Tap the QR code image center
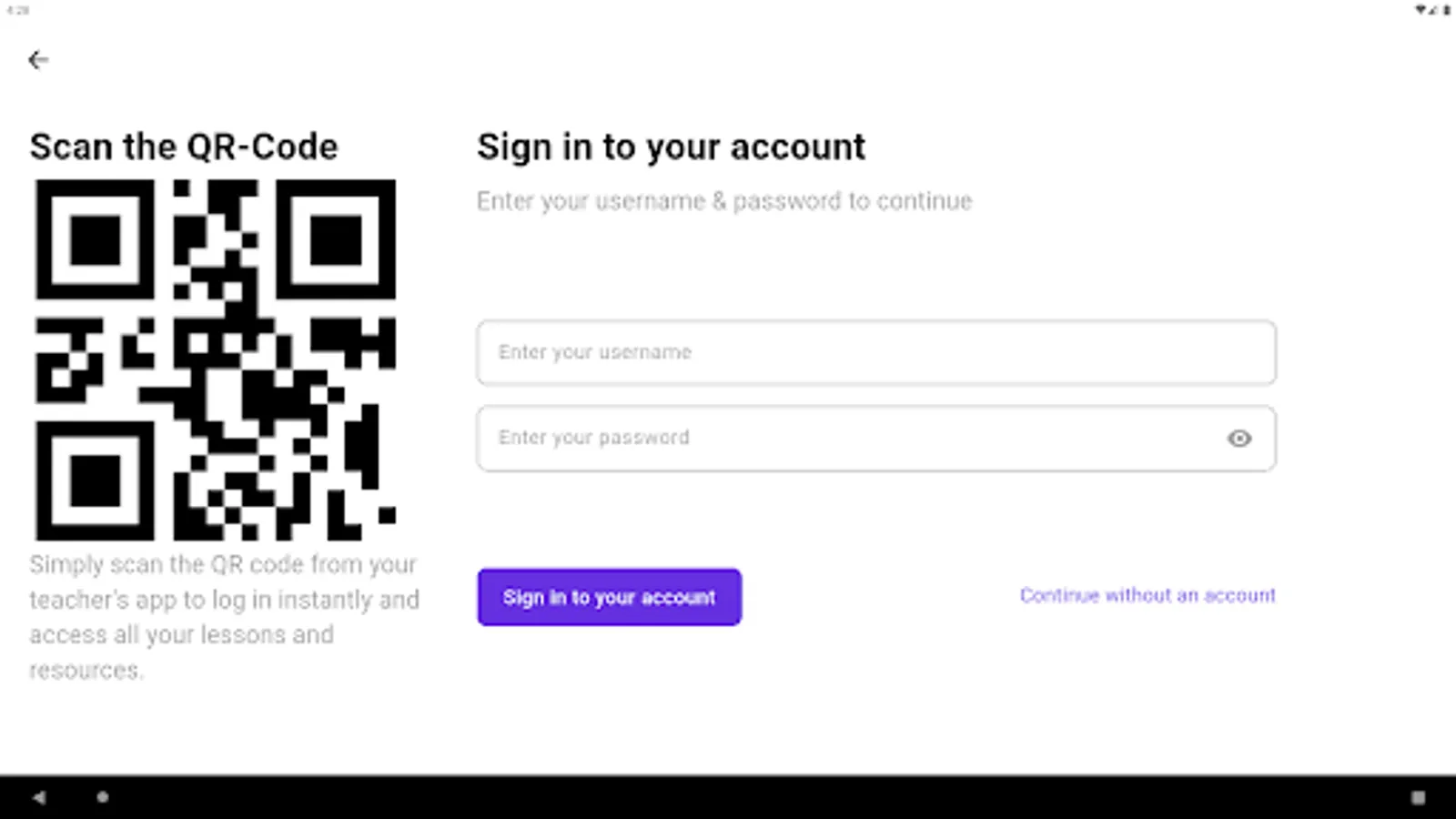1456x819 pixels. coord(216,359)
